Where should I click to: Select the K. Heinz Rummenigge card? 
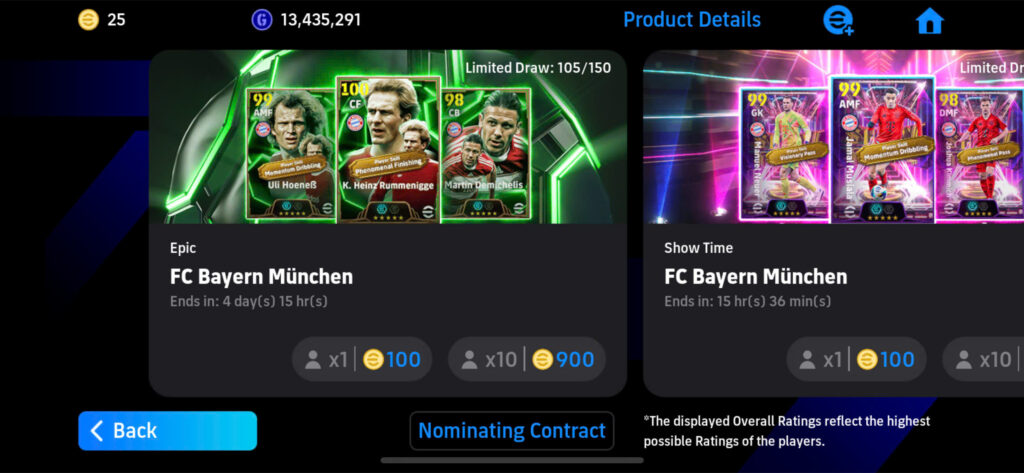pyautogui.click(x=388, y=150)
